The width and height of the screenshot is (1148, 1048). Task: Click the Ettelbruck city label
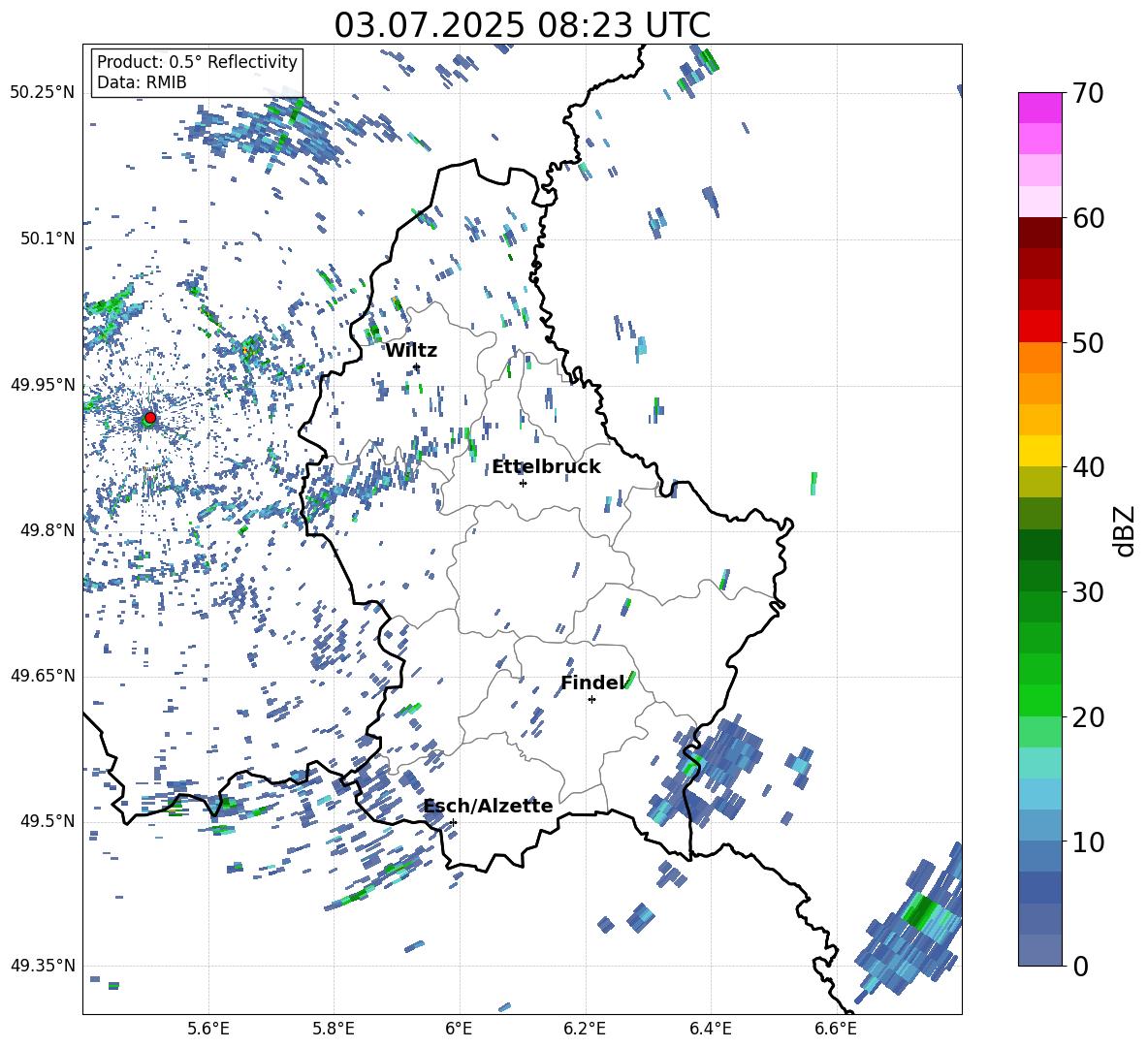pyautogui.click(x=546, y=467)
